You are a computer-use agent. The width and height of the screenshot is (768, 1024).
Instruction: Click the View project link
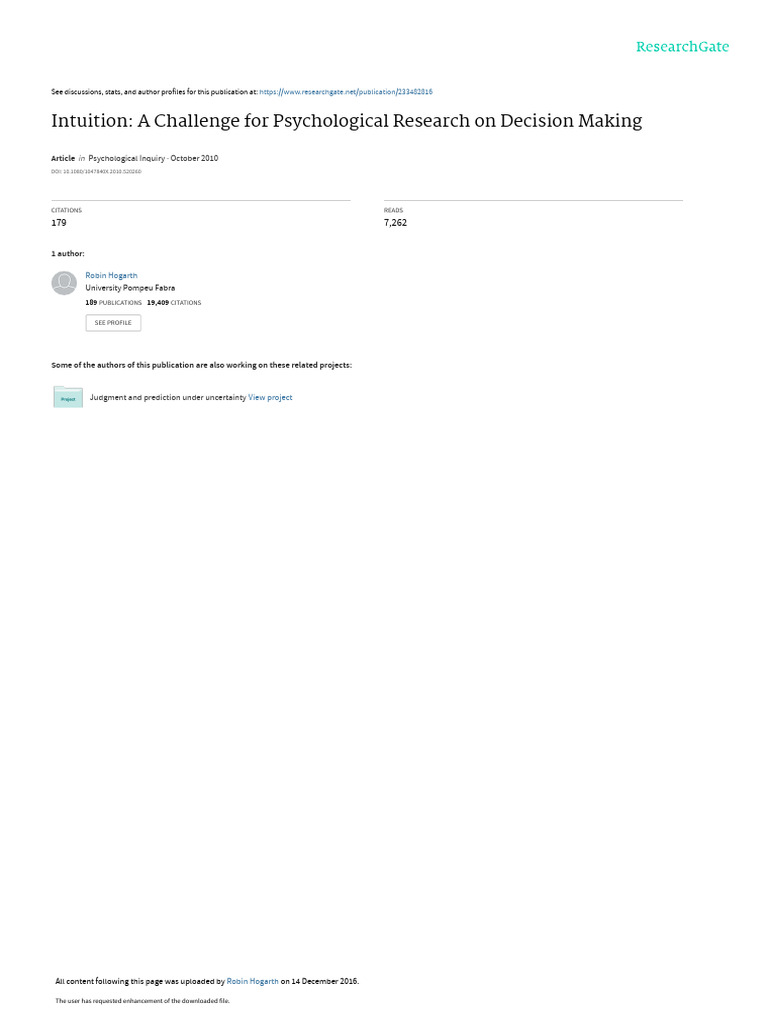tap(270, 397)
